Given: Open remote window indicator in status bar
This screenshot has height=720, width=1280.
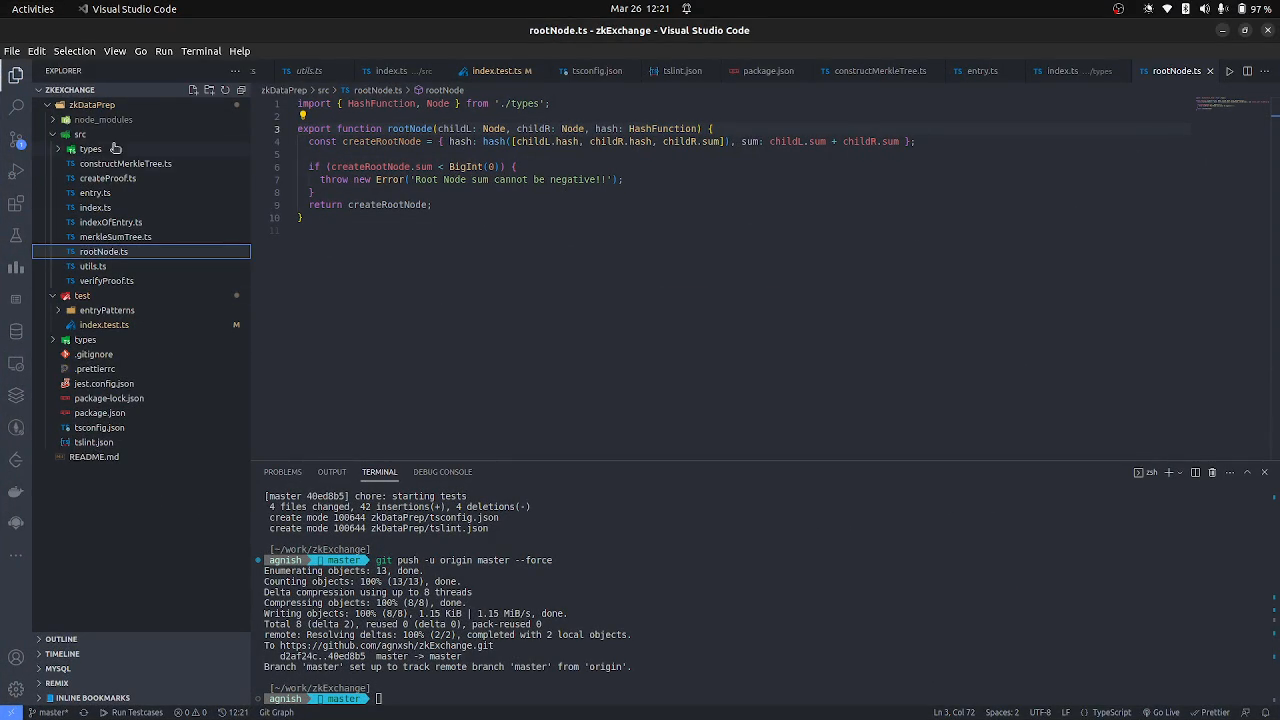Looking at the screenshot, I should [11, 712].
